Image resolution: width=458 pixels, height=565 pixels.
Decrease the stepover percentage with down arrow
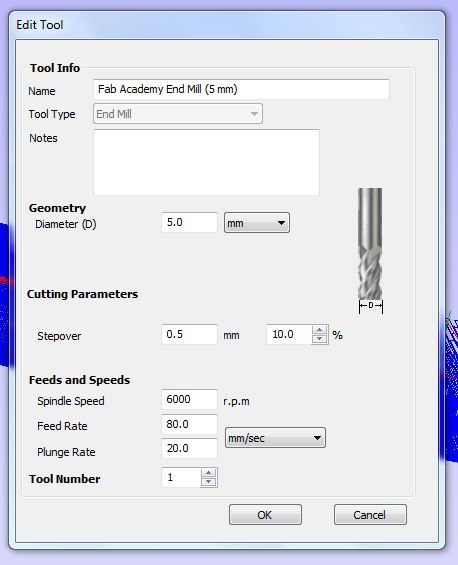point(319,339)
